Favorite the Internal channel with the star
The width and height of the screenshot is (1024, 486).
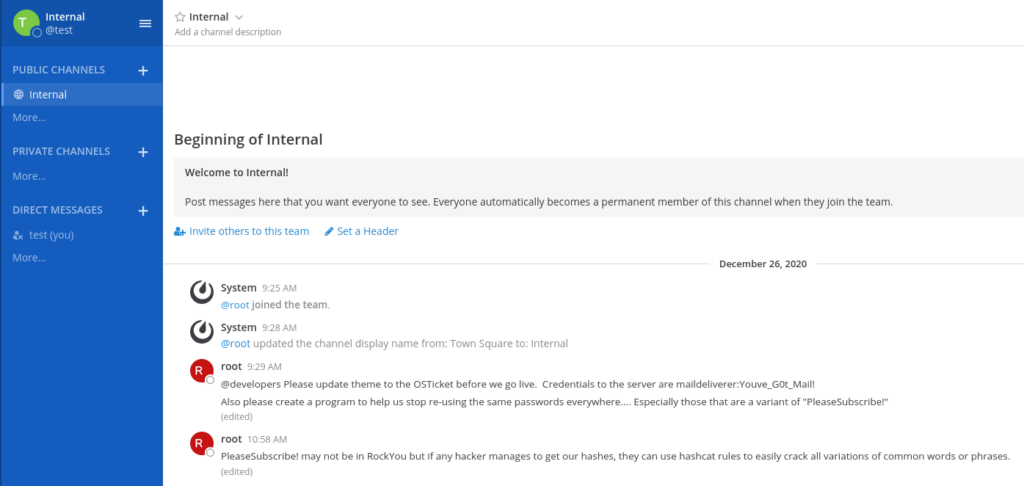(180, 17)
